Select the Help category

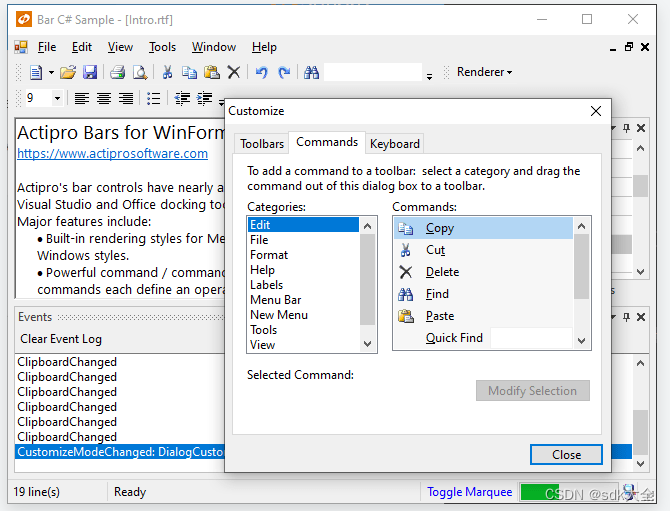click(303, 270)
